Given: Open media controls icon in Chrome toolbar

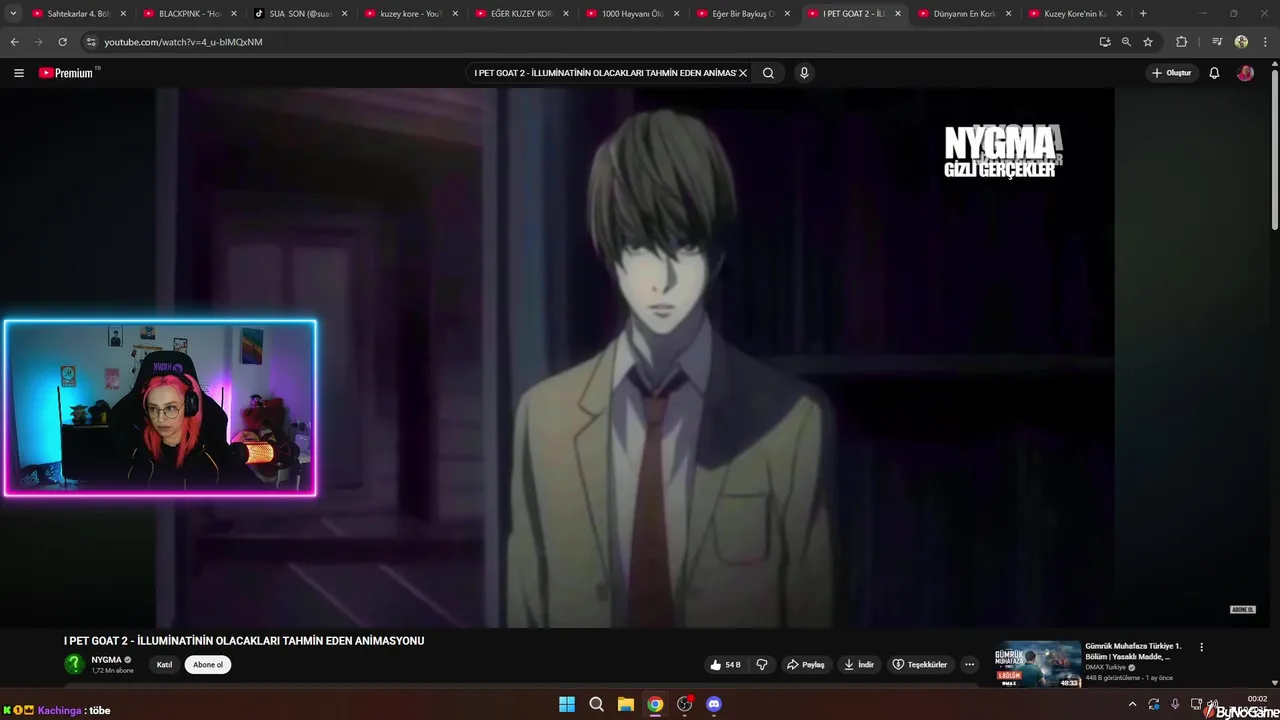Looking at the screenshot, I should coord(1217,42).
